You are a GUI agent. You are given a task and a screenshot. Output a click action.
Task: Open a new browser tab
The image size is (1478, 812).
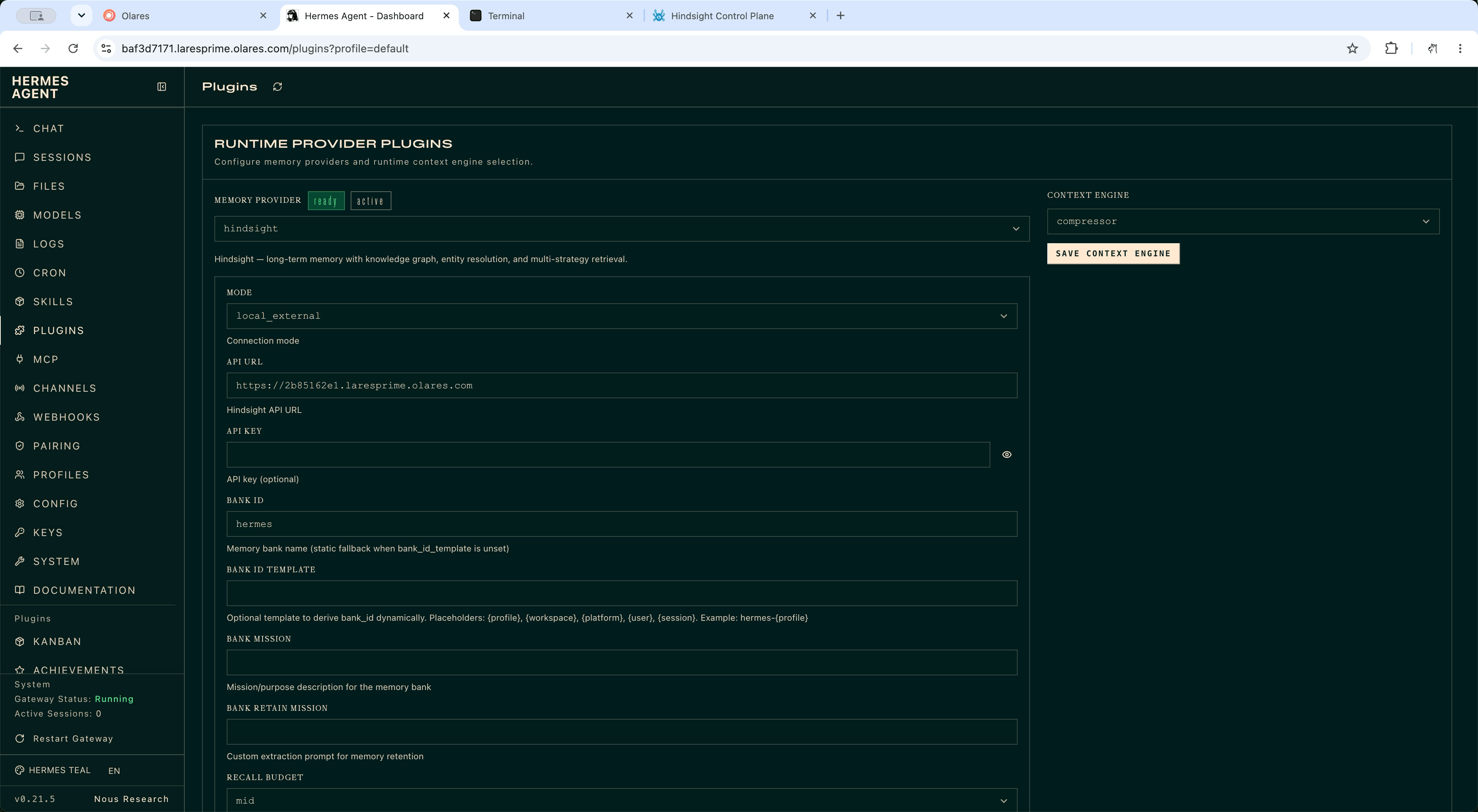[x=841, y=15]
